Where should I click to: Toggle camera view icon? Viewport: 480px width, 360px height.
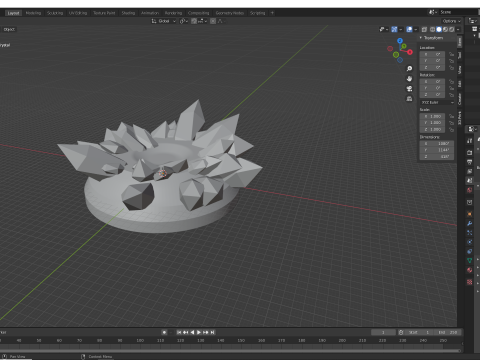tap(409, 89)
